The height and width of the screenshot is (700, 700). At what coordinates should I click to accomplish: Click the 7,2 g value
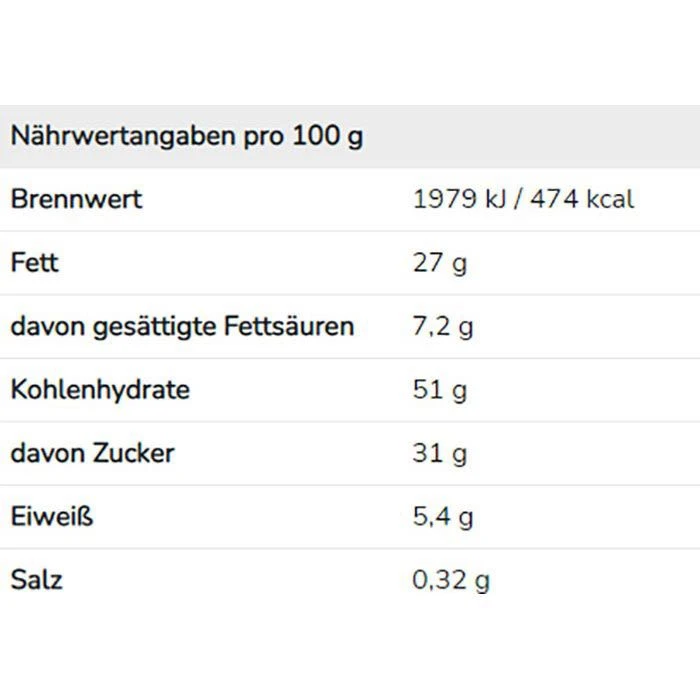pos(443,326)
